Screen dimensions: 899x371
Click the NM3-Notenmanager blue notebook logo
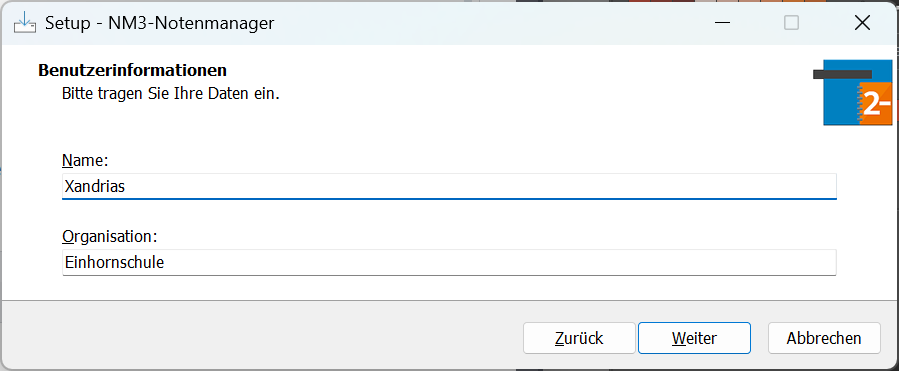pyautogui.click(x=858, y=92)
